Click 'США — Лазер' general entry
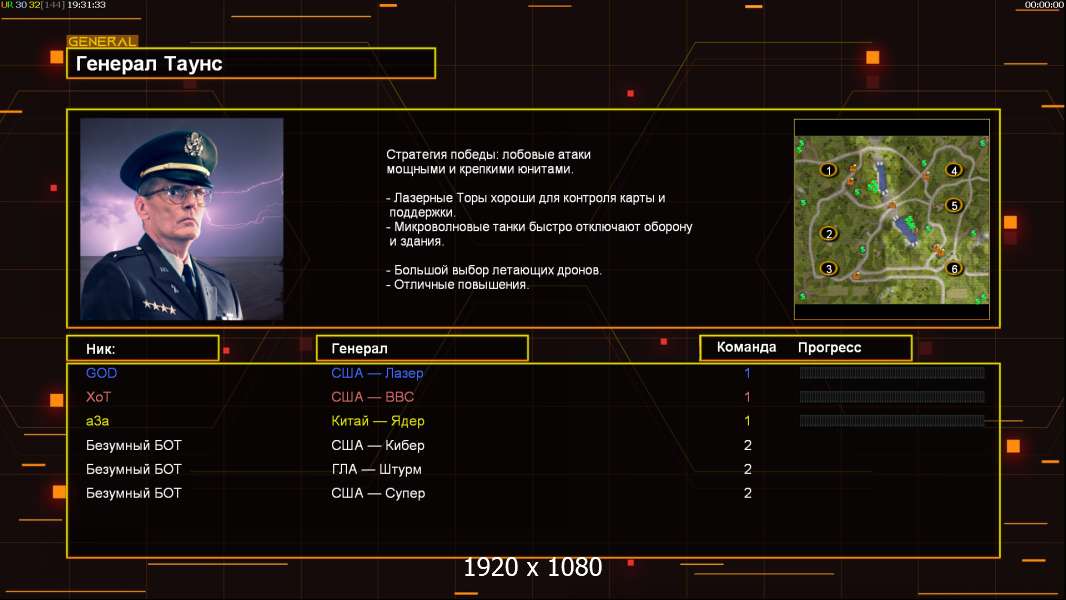The height and width of the screenshot is (600, 1066). pyautogui.click(x=377, y=373)
